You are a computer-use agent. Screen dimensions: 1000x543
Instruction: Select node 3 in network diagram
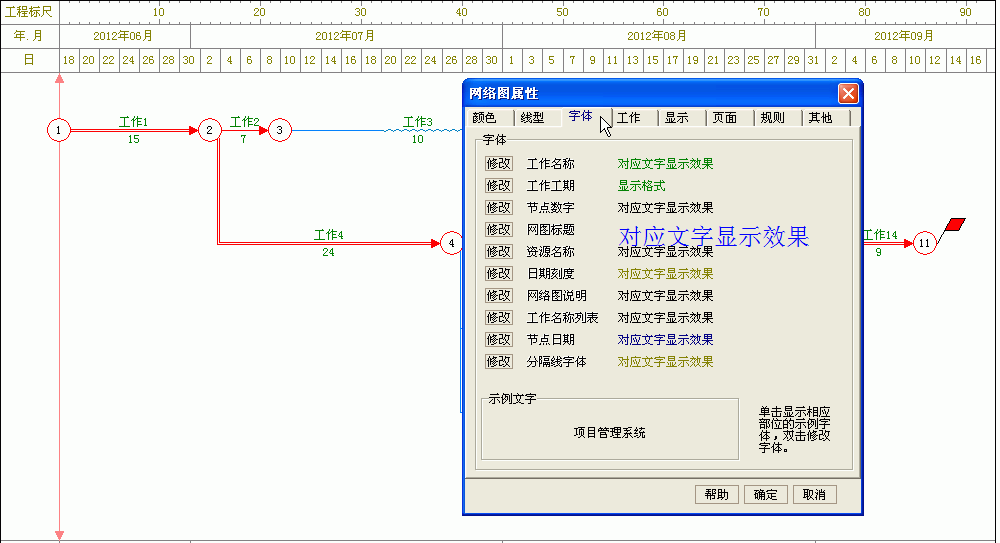click(279, 130)
